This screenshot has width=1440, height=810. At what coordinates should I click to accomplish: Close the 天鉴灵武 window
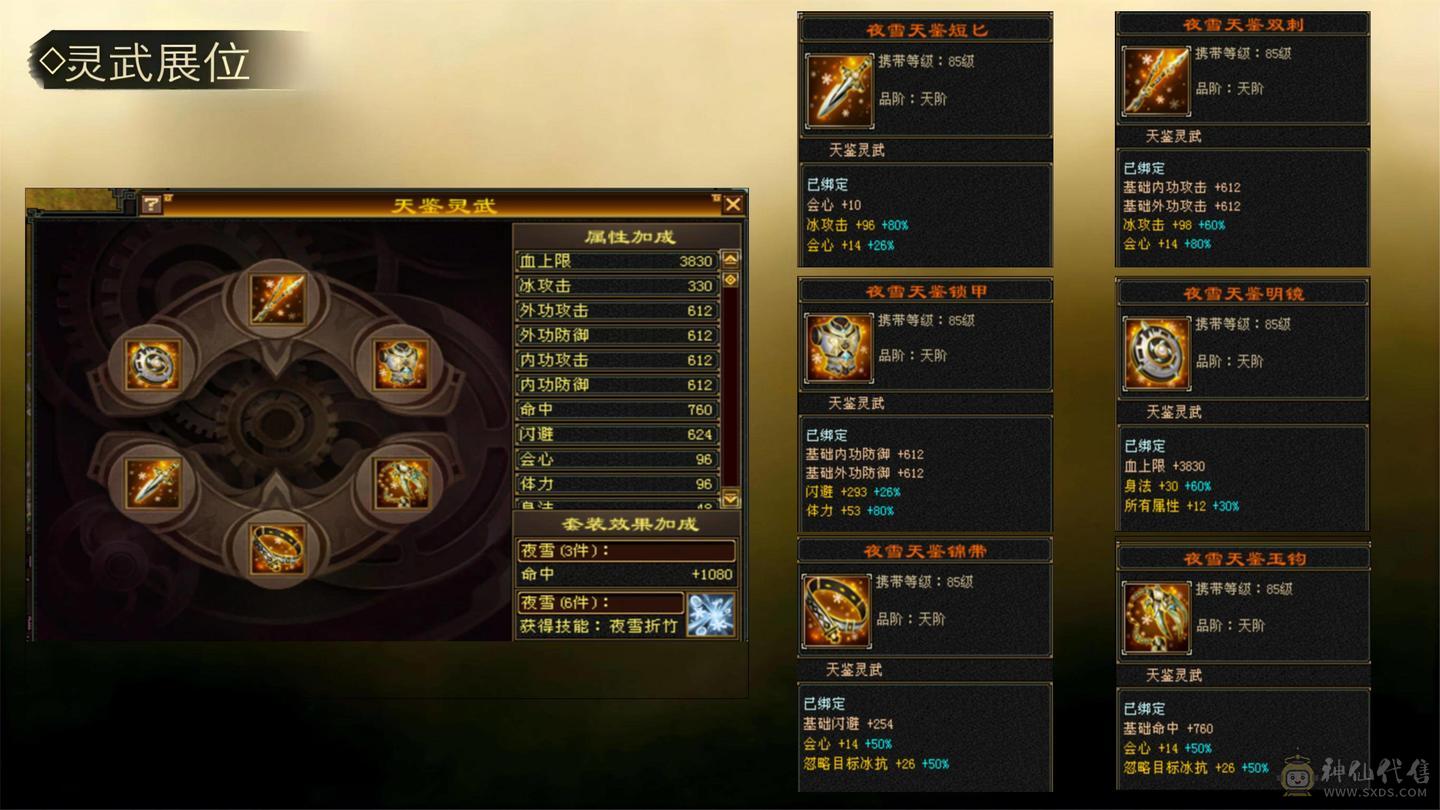click(x=733, y=205)
